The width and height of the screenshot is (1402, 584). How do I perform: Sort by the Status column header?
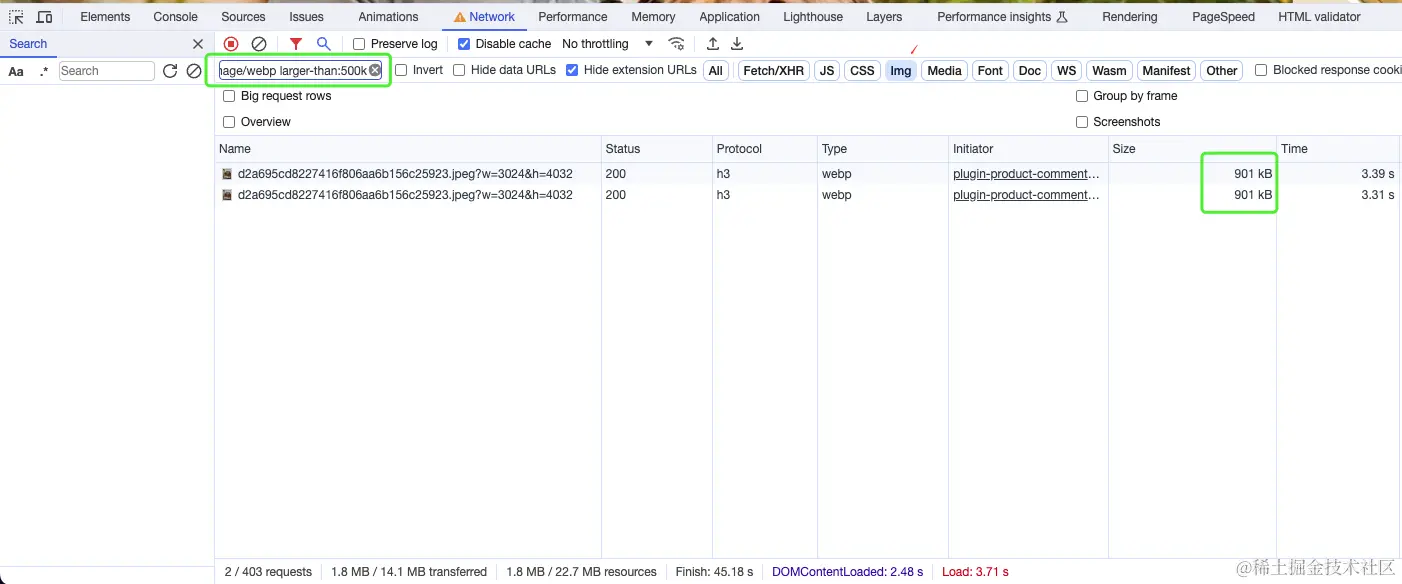click(x=657, y=149)
